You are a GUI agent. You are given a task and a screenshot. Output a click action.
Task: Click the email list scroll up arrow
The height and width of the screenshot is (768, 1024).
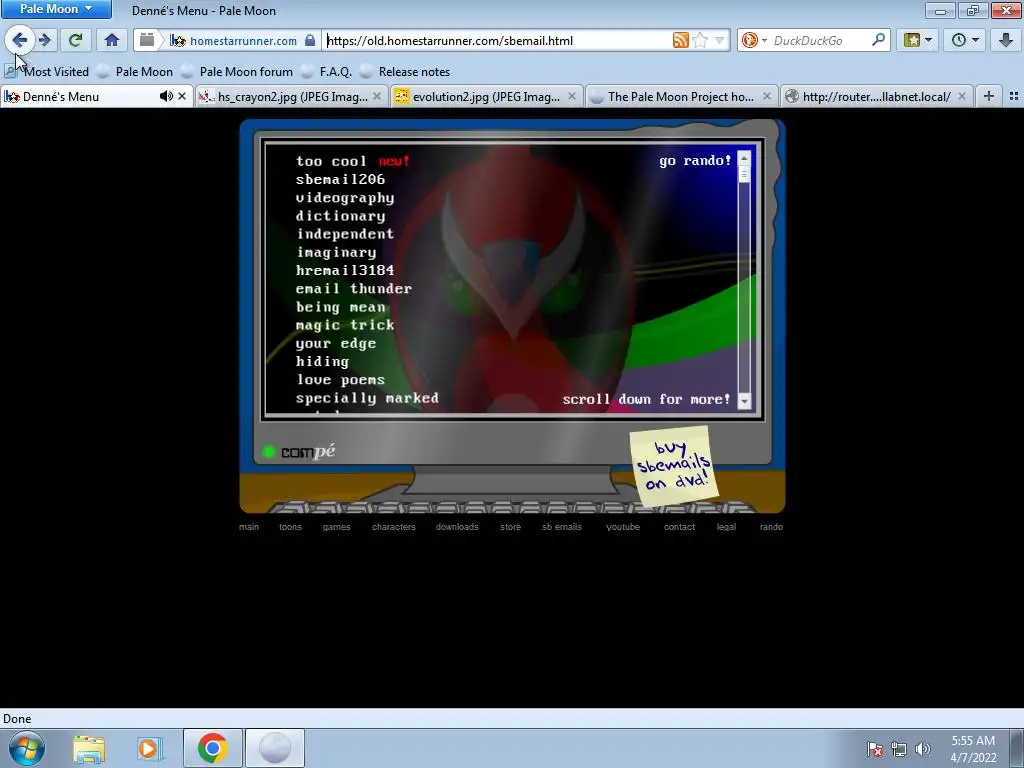744,159
